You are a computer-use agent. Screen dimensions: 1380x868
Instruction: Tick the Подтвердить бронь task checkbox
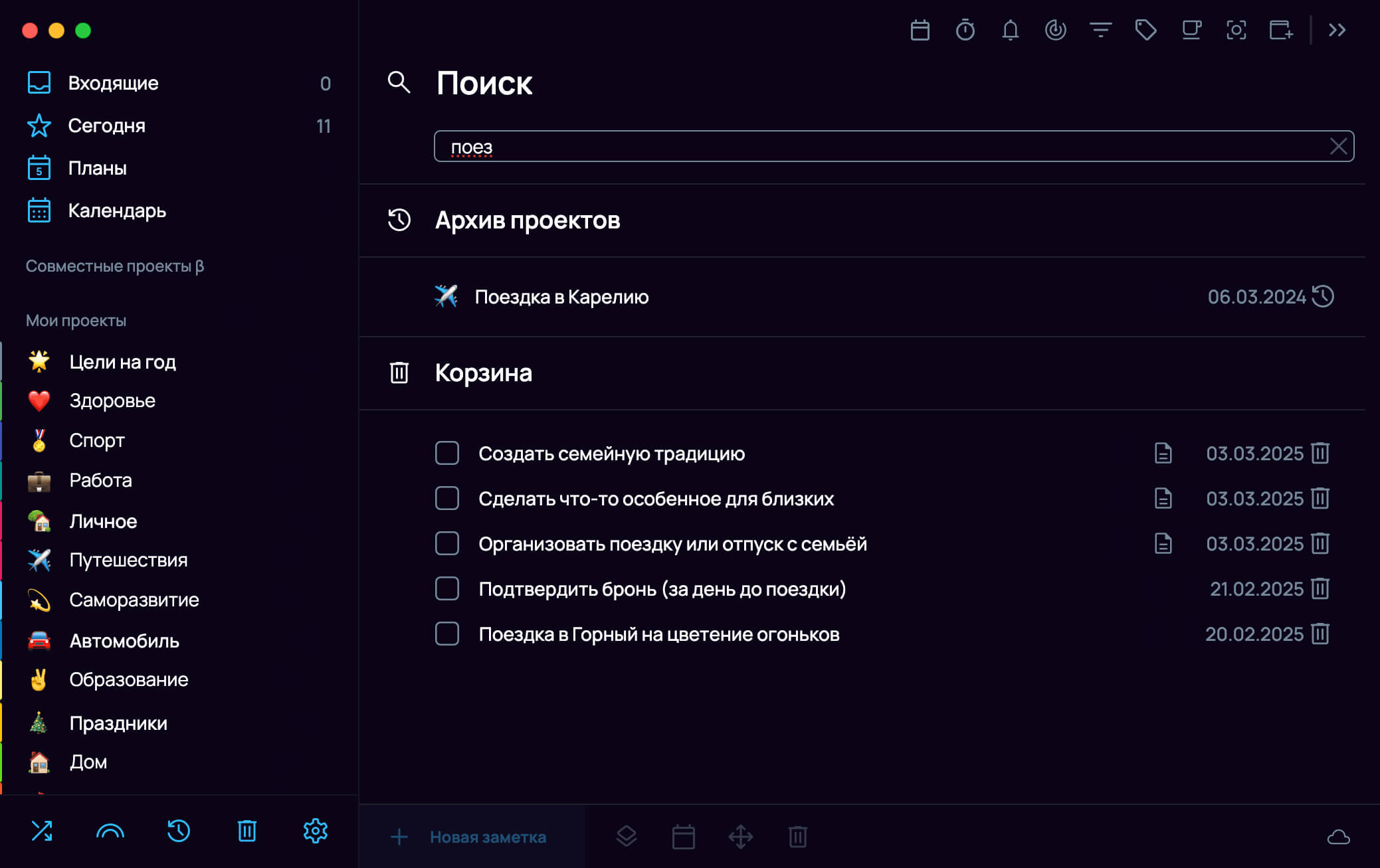click(447, 589)
